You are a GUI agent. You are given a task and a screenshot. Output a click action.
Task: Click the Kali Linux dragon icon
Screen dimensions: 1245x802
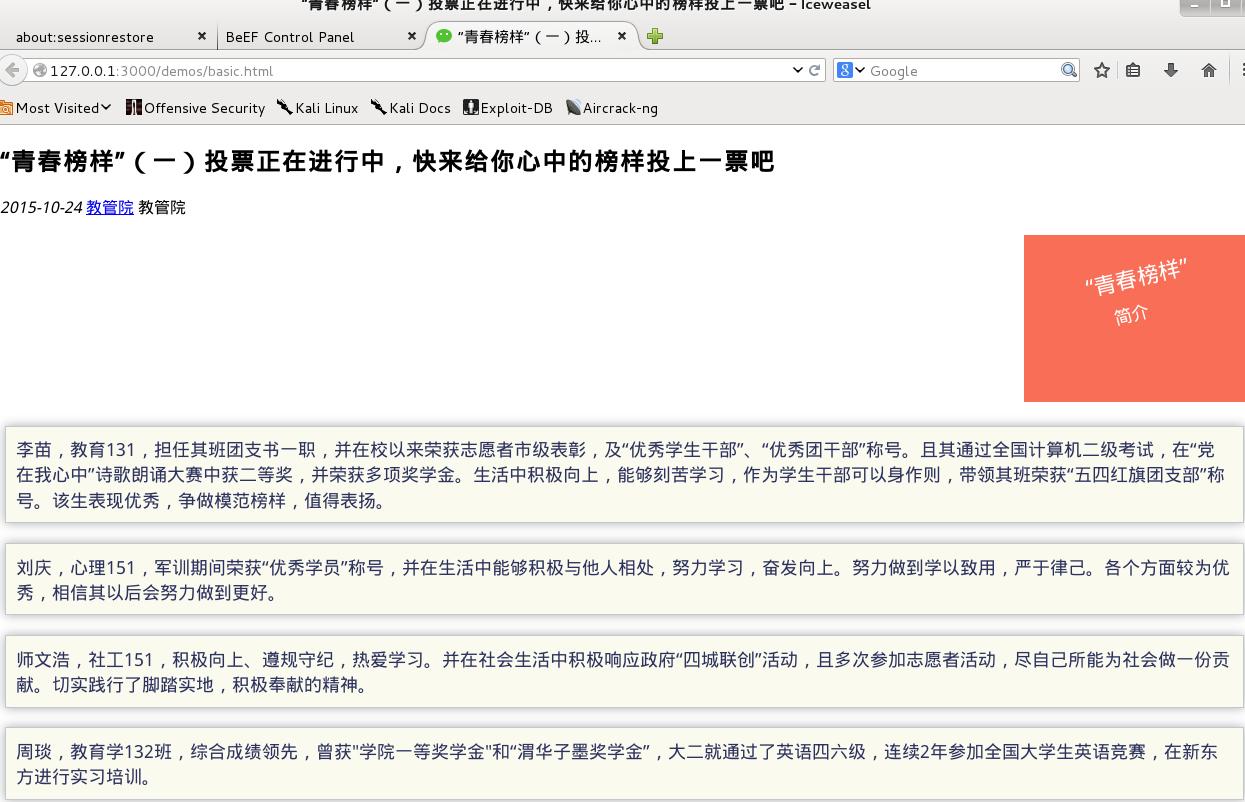[285, 107]
